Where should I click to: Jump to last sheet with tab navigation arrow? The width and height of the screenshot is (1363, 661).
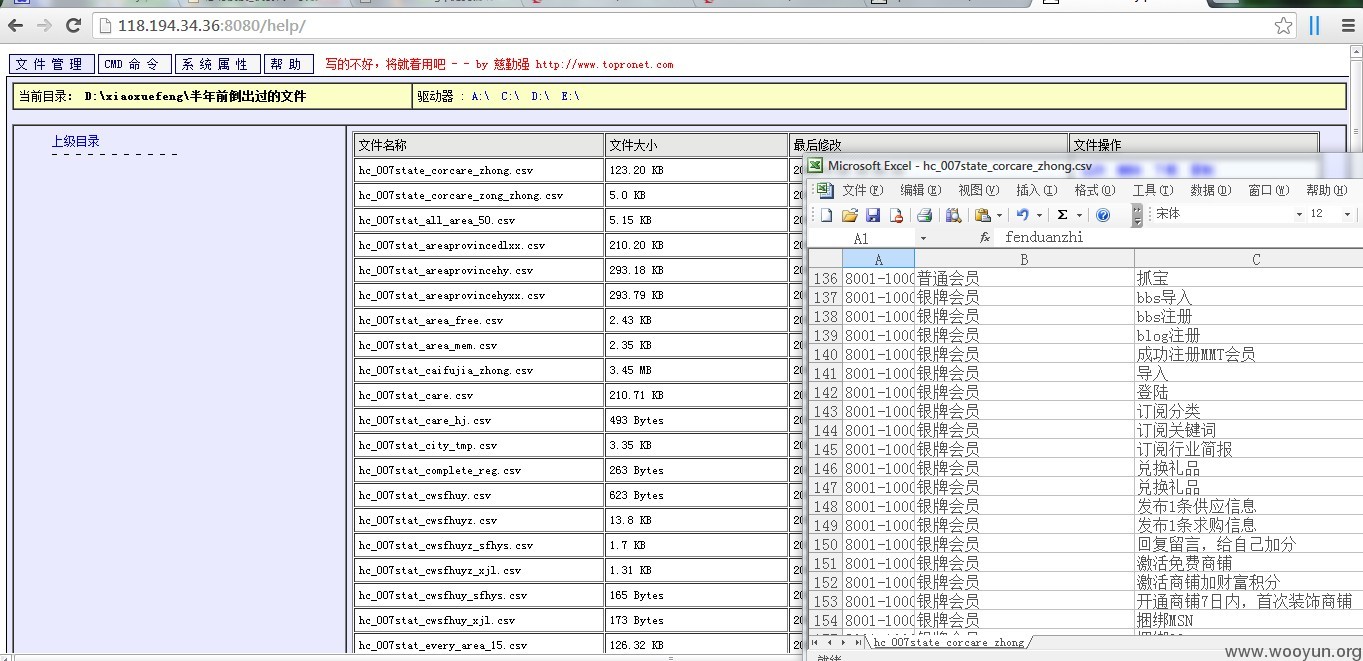click(858, 642)
